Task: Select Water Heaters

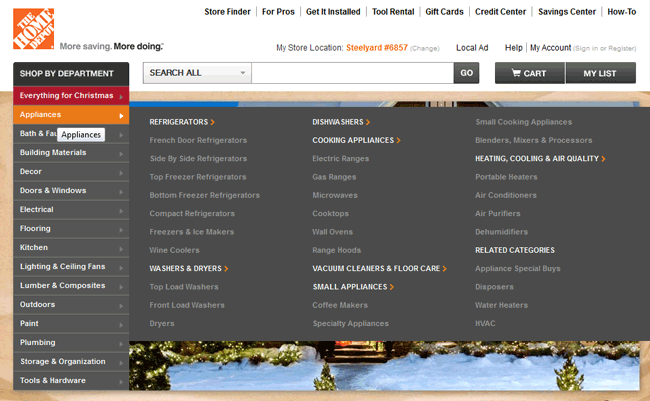Action: (501, 305)
